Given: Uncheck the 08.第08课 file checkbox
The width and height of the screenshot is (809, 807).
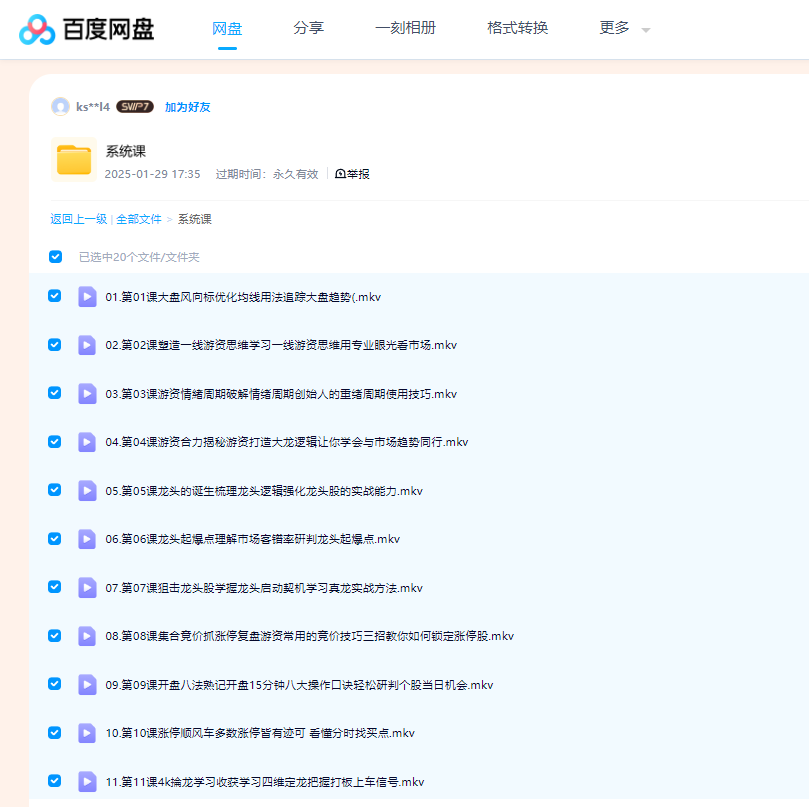Looking at the screenshot, I should [x=55, y=635].
